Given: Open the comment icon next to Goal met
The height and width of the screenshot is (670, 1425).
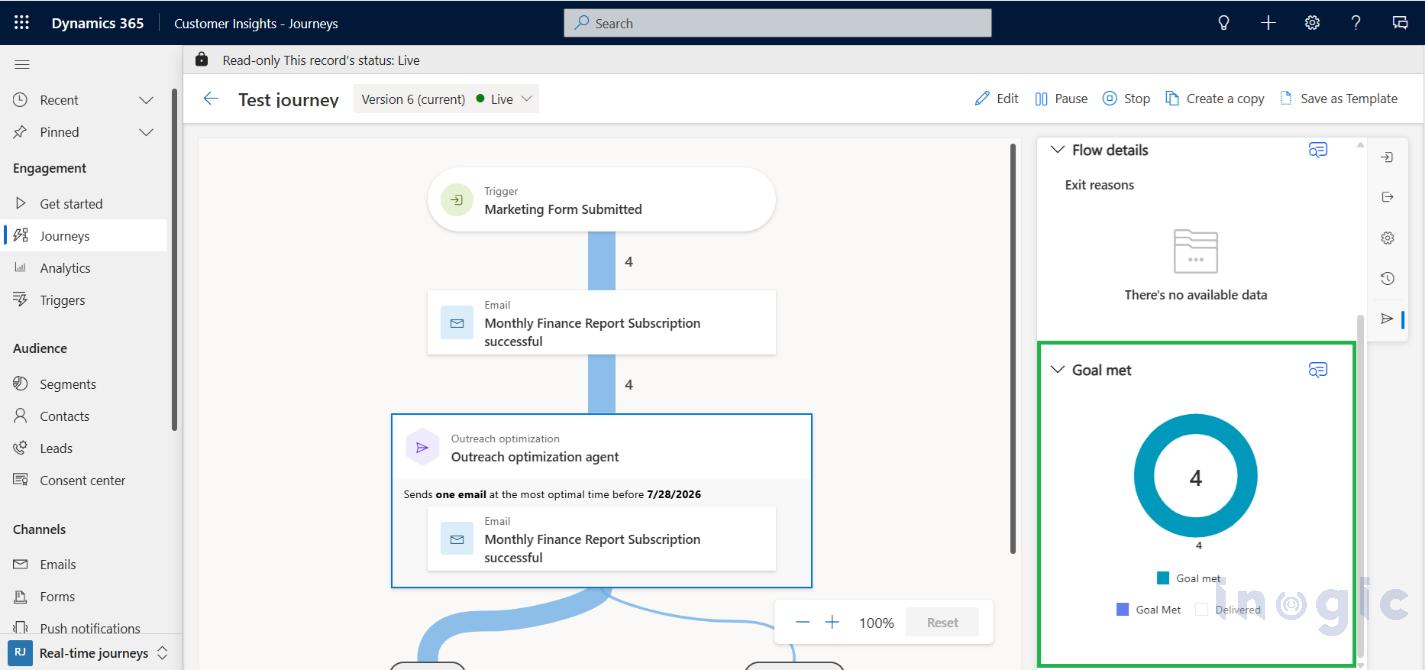Looking at the screenshot, I should point(1318,370).
